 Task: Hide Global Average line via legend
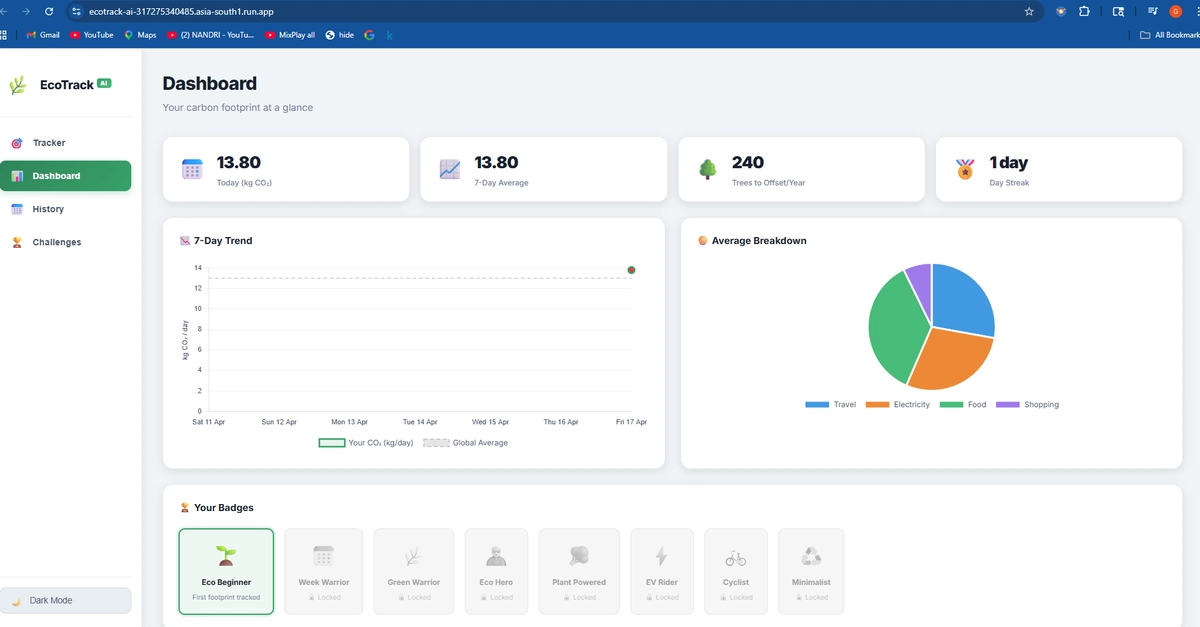click(x=465, y=443)
